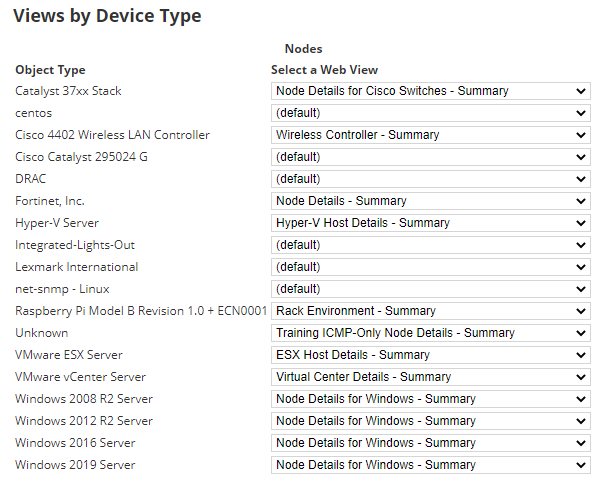Open web view dropdown for Integrated-Lights-Out
The image size is (606, 481).
coord(431,245)
